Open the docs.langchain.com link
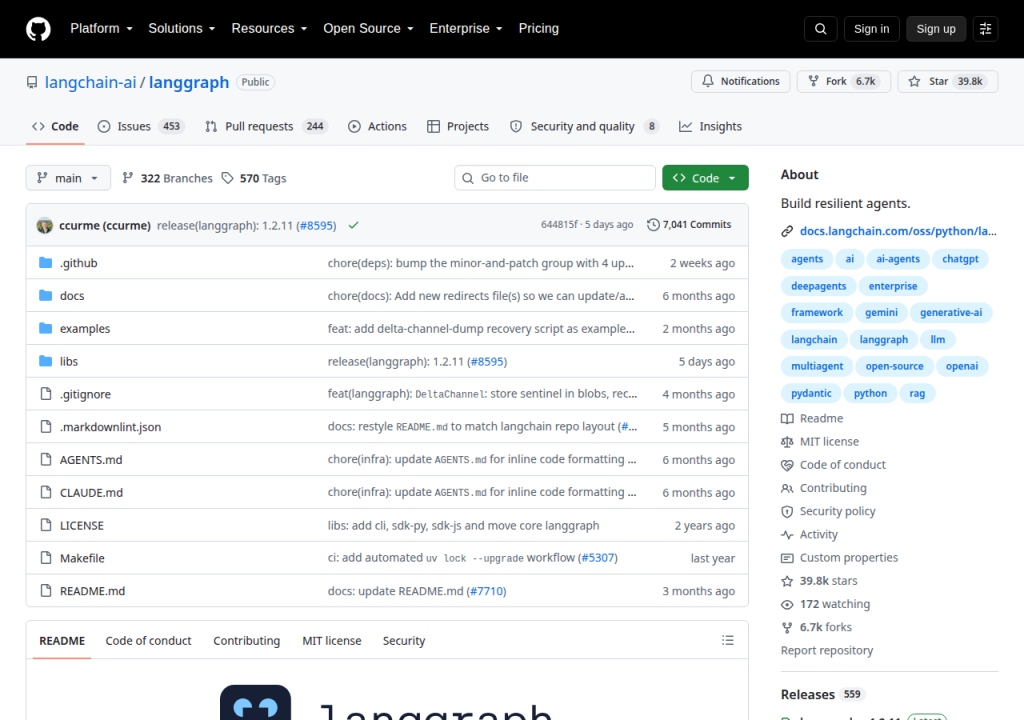 pyautogui.click(x=898, y=231)
